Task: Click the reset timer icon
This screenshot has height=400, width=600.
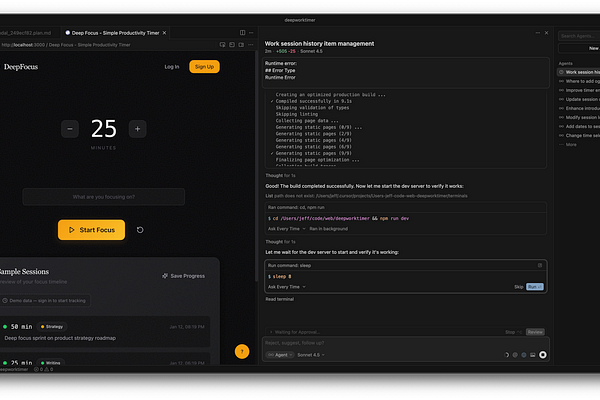Action: tap(140, 230)
